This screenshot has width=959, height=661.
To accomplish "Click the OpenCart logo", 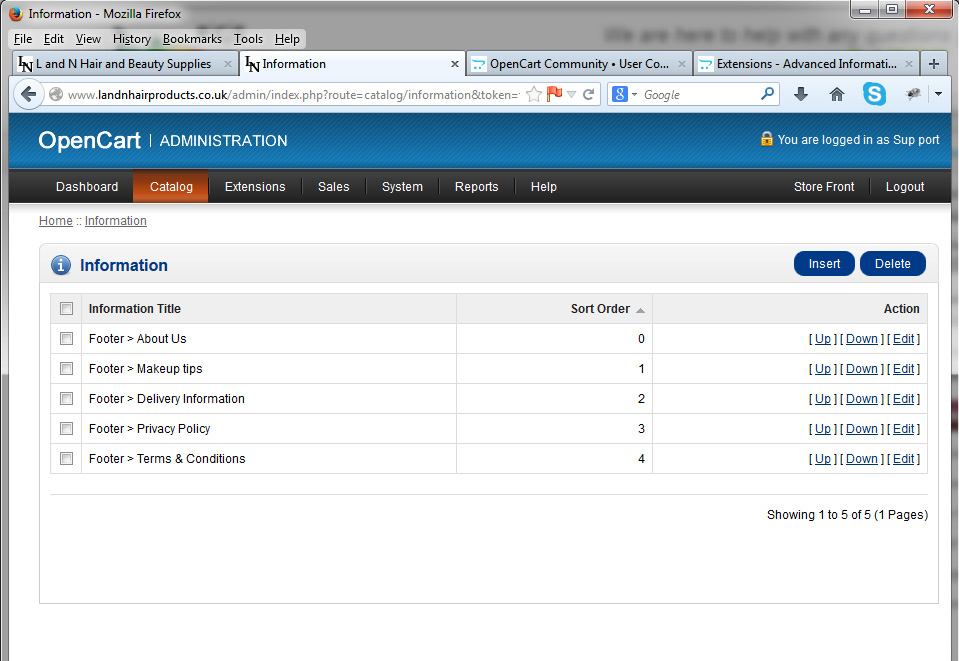I will (89, 141).
